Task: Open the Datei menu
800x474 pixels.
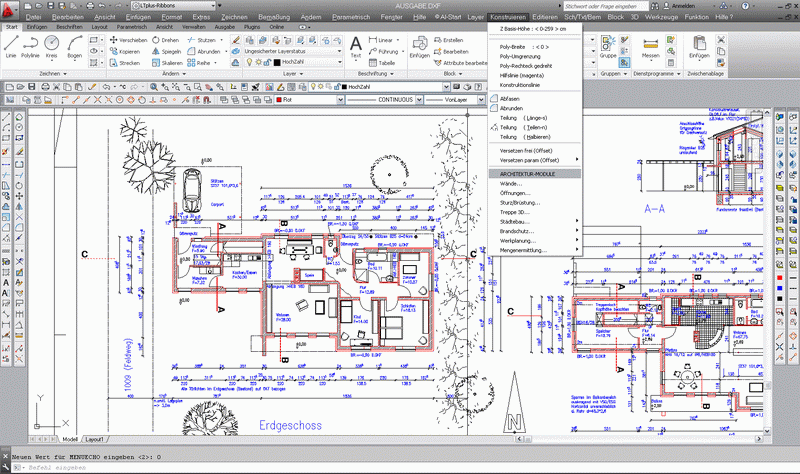Action: pos(33,17)
